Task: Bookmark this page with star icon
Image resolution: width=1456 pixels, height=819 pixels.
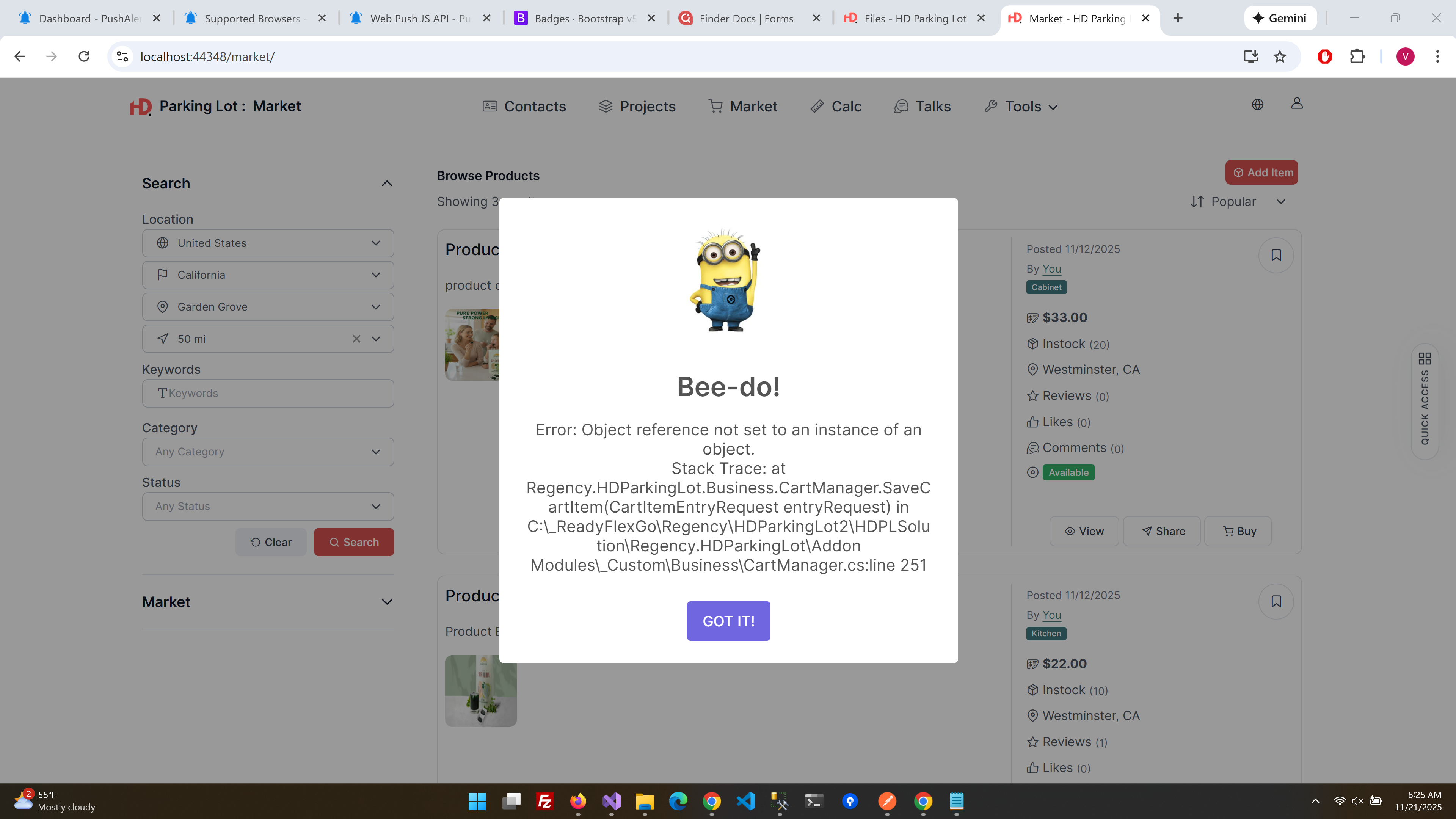Action: click(x=1280, y=56)
